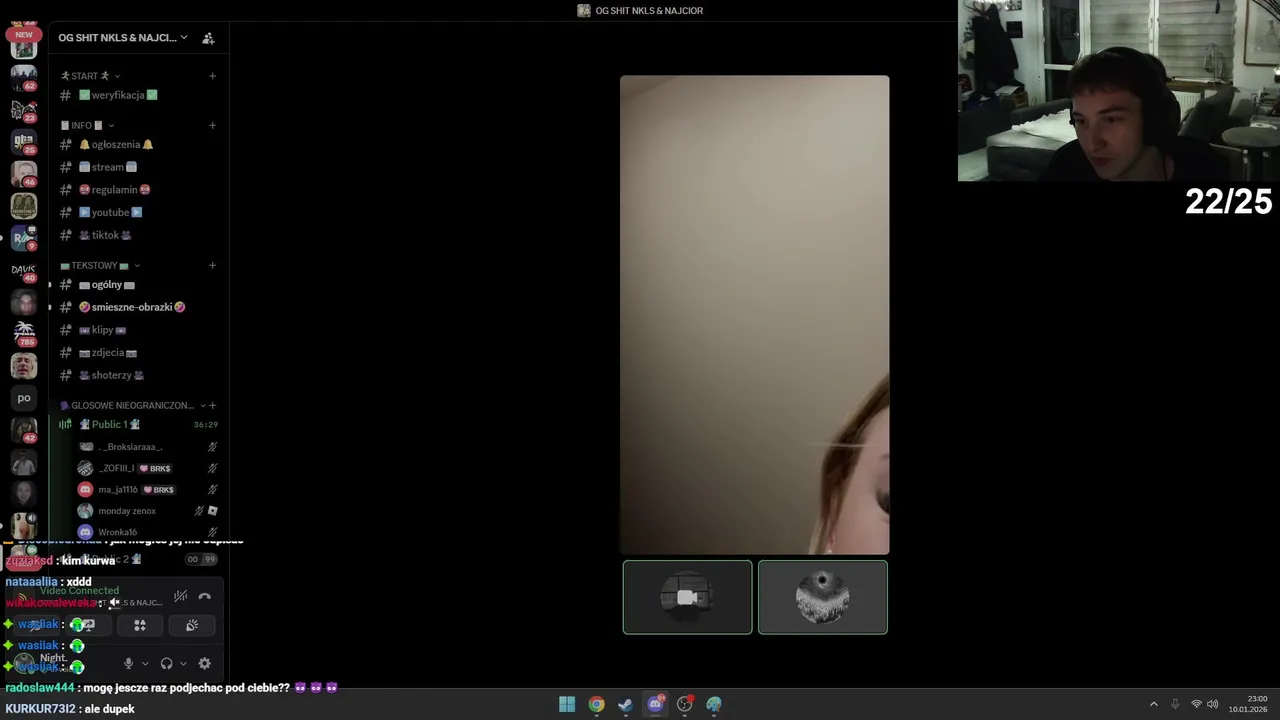Open the gta server icon with 25 badge
1280x720 pixels.
tap(24, 141)
